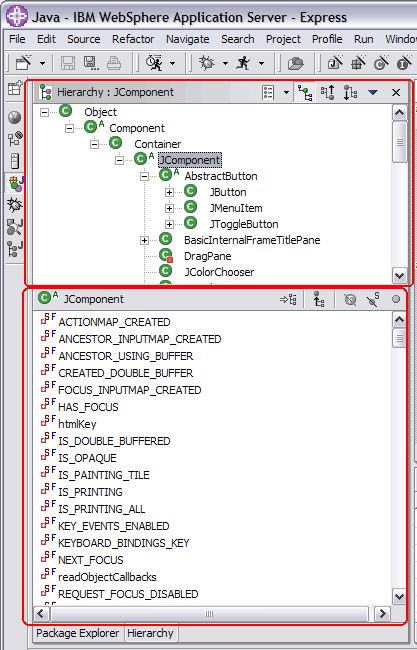Collapse the JComponent tree node
The width and height of the screenshot is (417, 650).
pyautogui.click(x=119, y=160)
